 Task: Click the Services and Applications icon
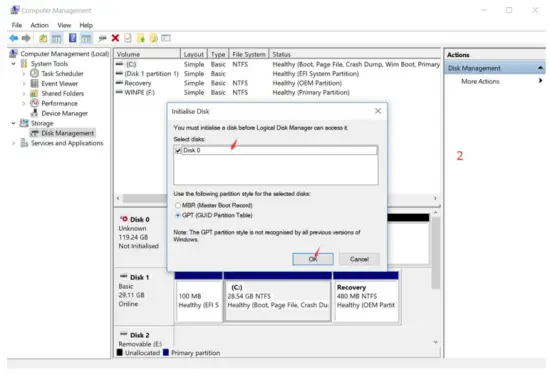click(24, 143)
